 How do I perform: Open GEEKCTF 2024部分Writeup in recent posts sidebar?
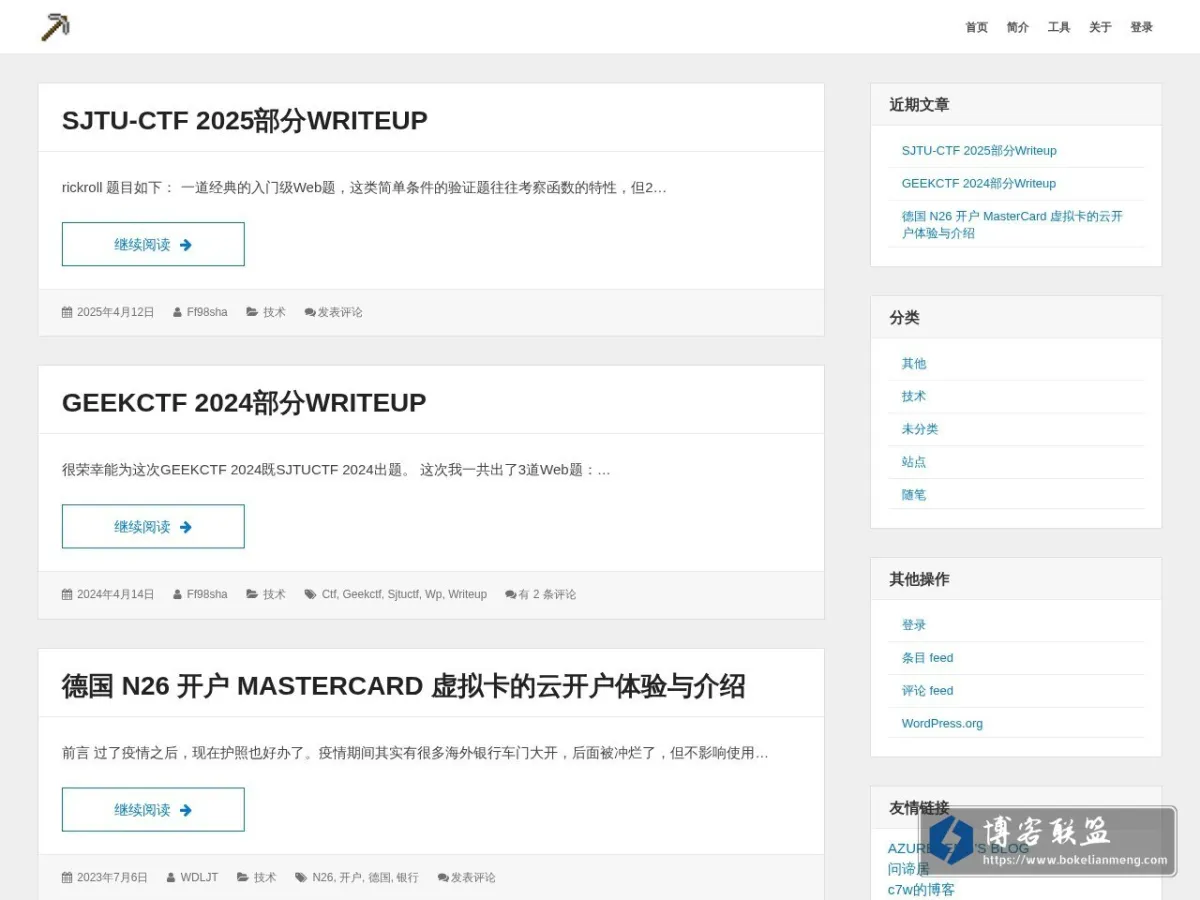click(x=978, y=183)
